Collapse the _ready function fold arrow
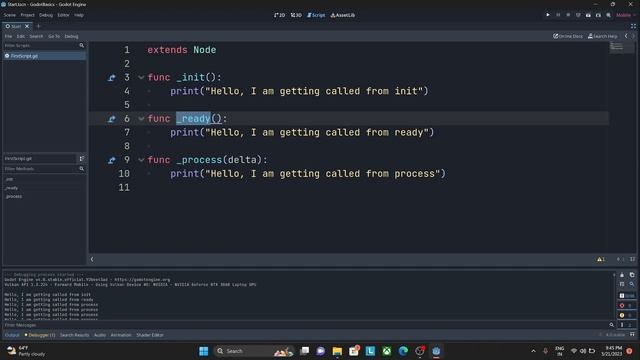 [141, 119]
